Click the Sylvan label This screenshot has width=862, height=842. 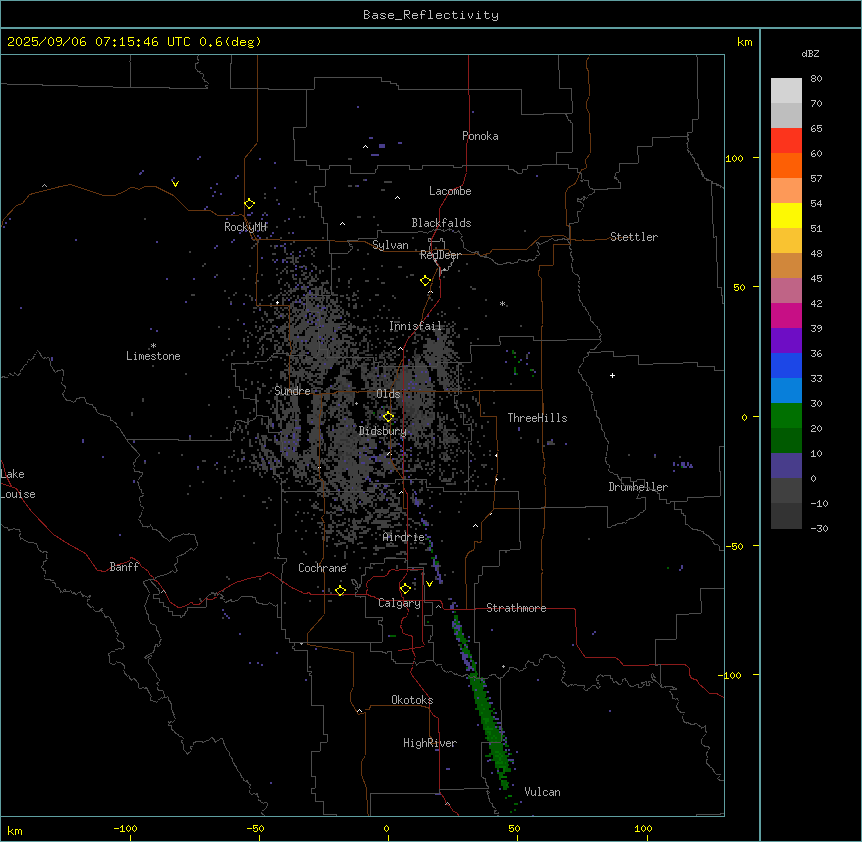point(390,245)
